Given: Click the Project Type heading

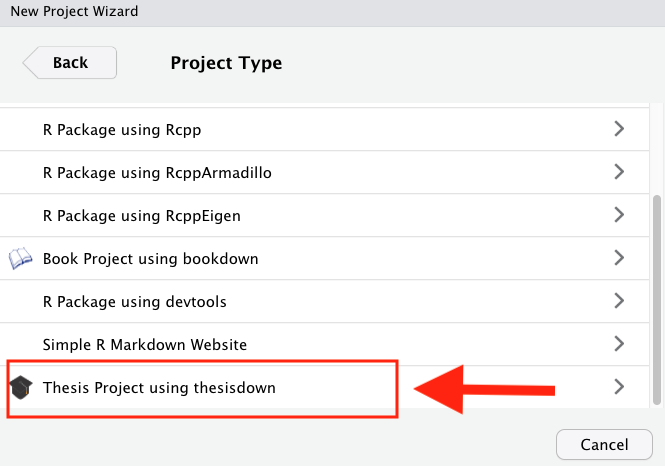Looking at the screenshot, I should (x=226, y=63).
